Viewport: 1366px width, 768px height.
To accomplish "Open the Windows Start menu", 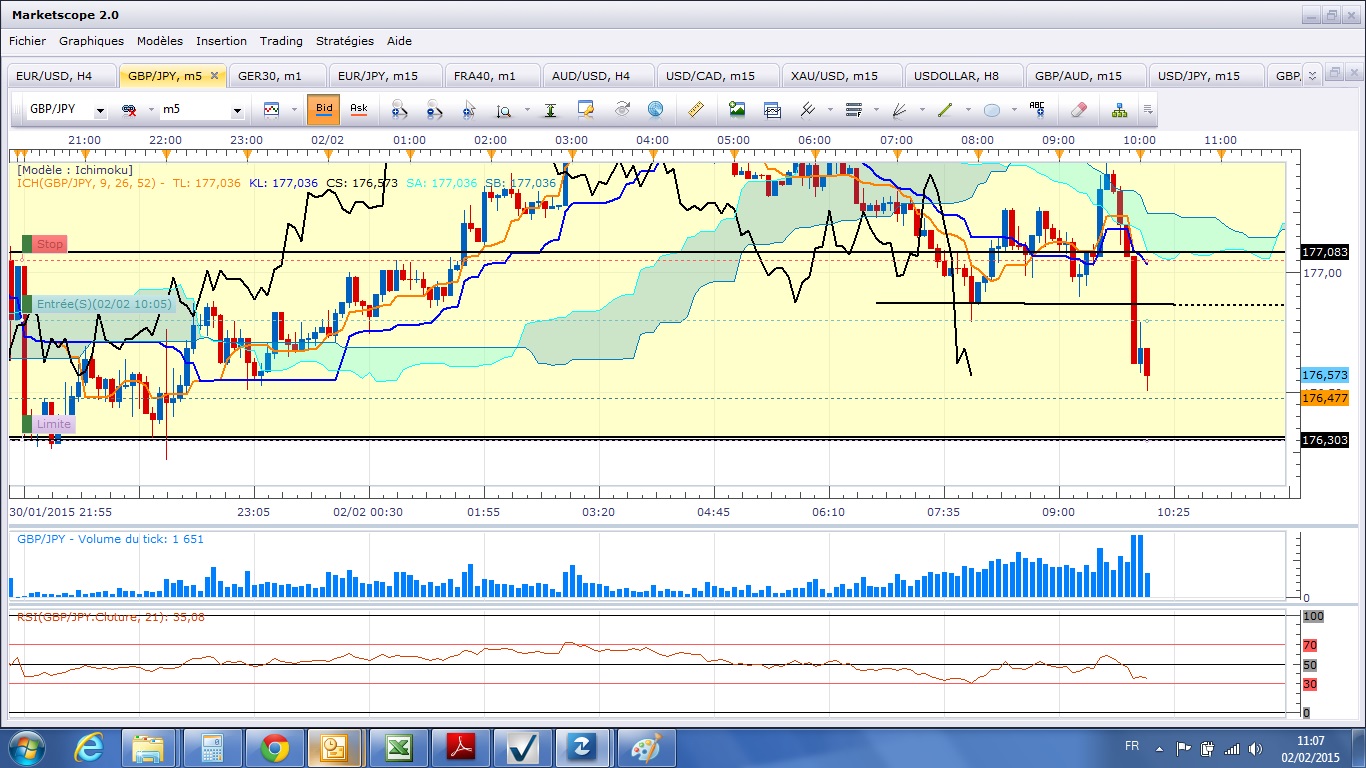I will (26, 747).
